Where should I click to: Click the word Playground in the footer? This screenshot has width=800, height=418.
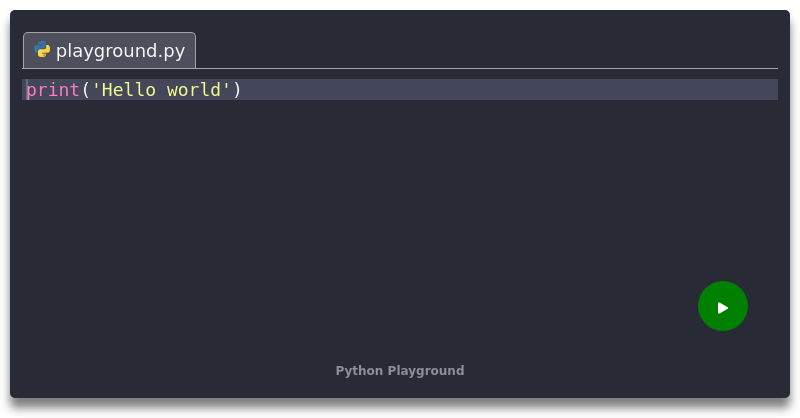pyautogui.click(x=426, y=370)
